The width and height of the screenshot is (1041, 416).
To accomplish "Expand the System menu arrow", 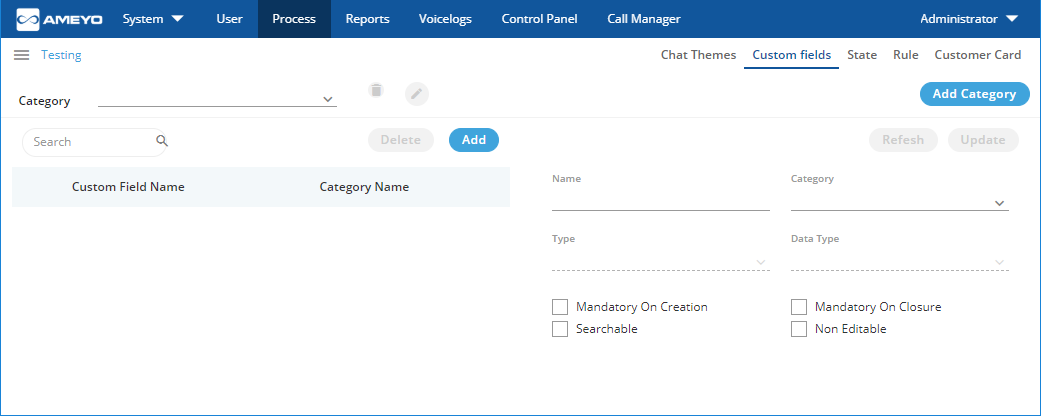I will (x=177, y=19).
